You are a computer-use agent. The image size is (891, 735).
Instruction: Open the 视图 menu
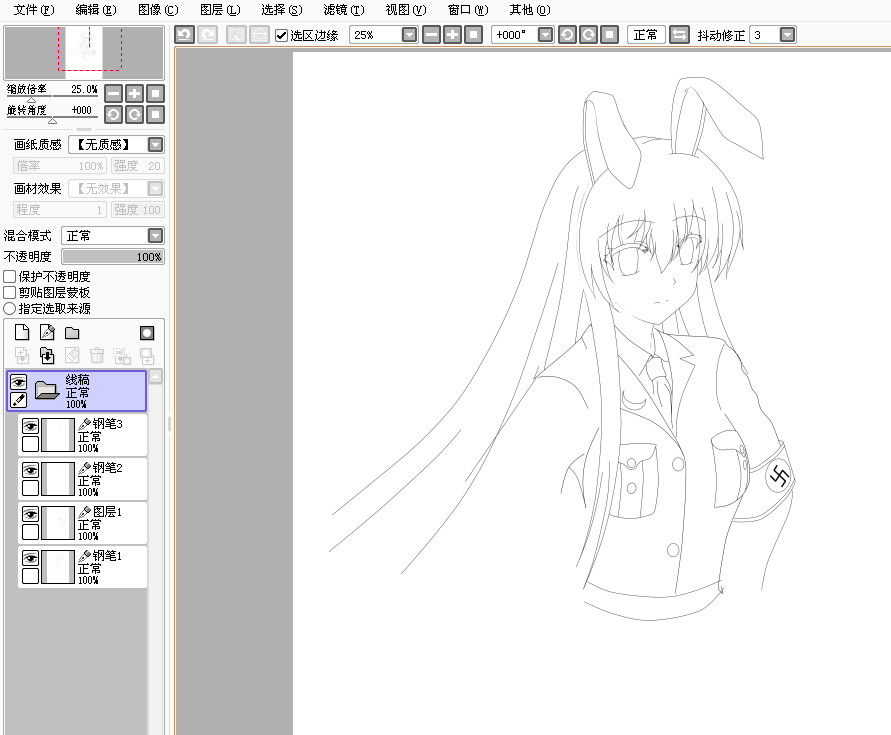tap(406, 10)
